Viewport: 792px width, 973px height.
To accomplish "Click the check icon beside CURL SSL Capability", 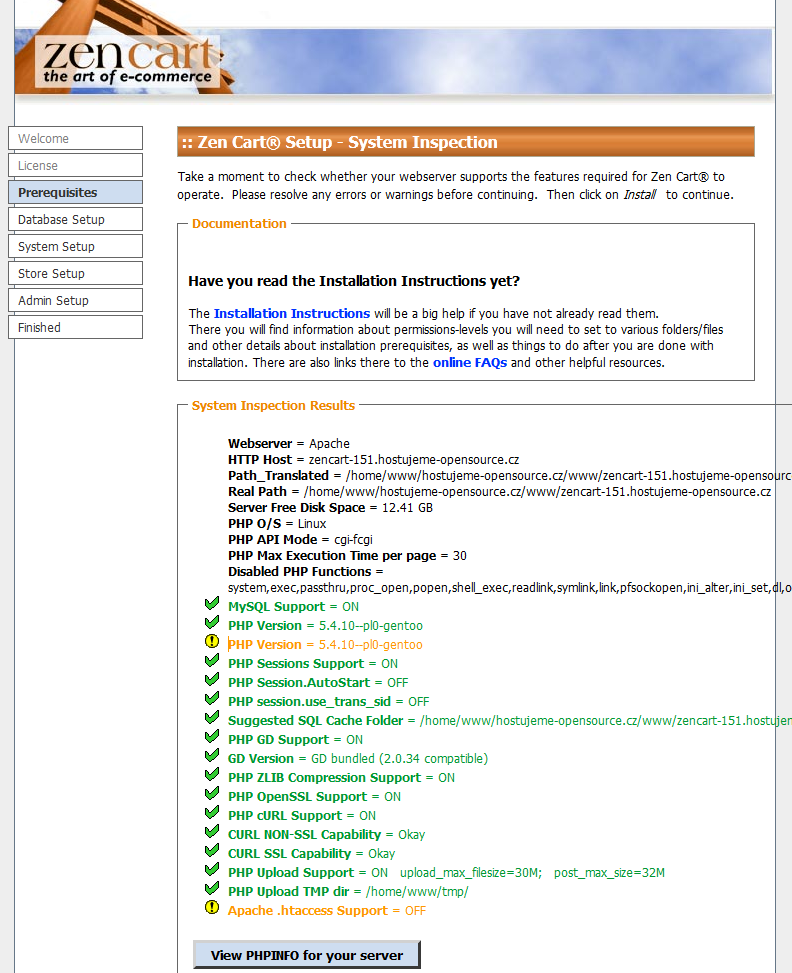I will point(212,851).
